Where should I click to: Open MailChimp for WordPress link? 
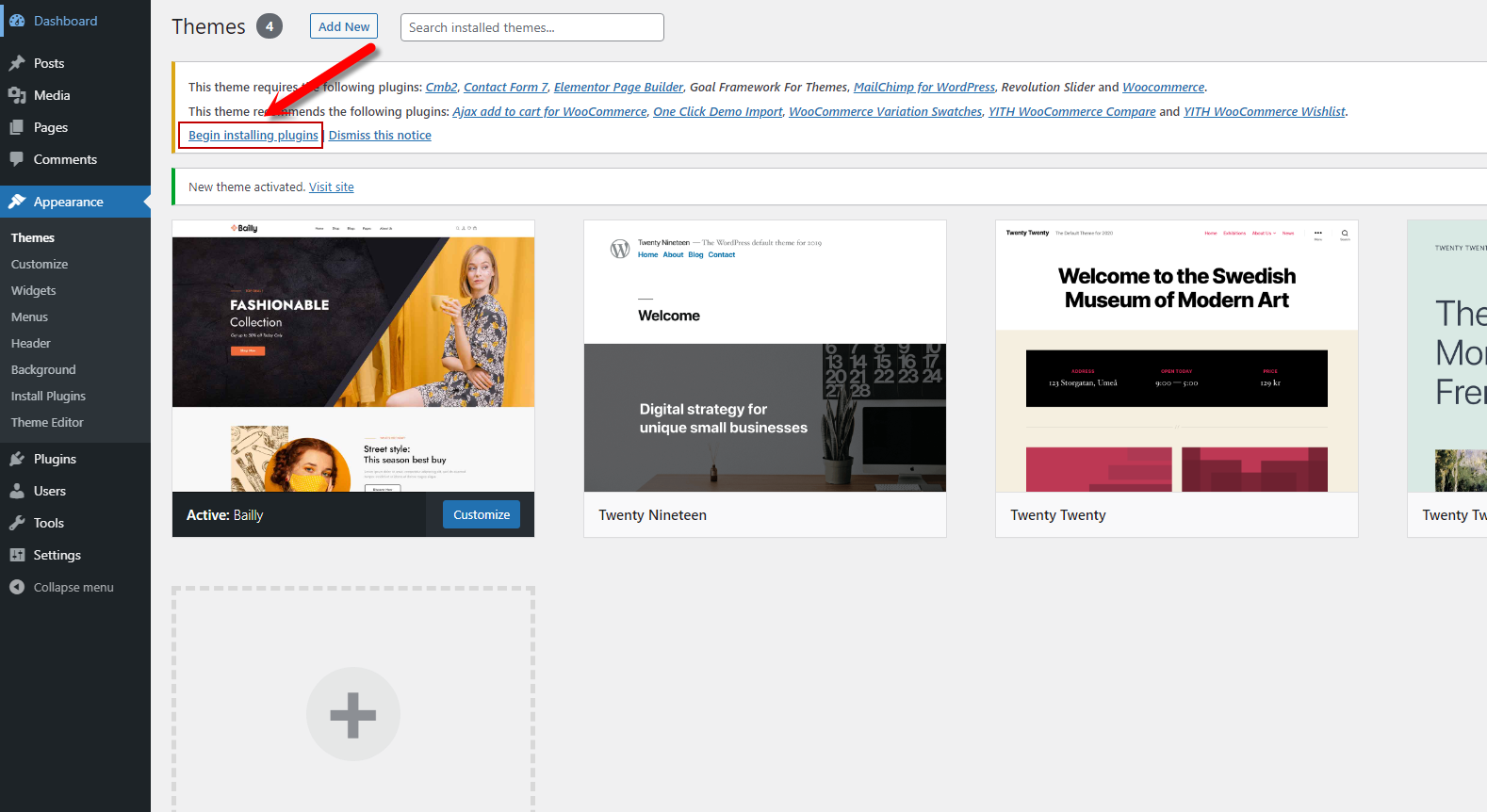click(923, 87)
